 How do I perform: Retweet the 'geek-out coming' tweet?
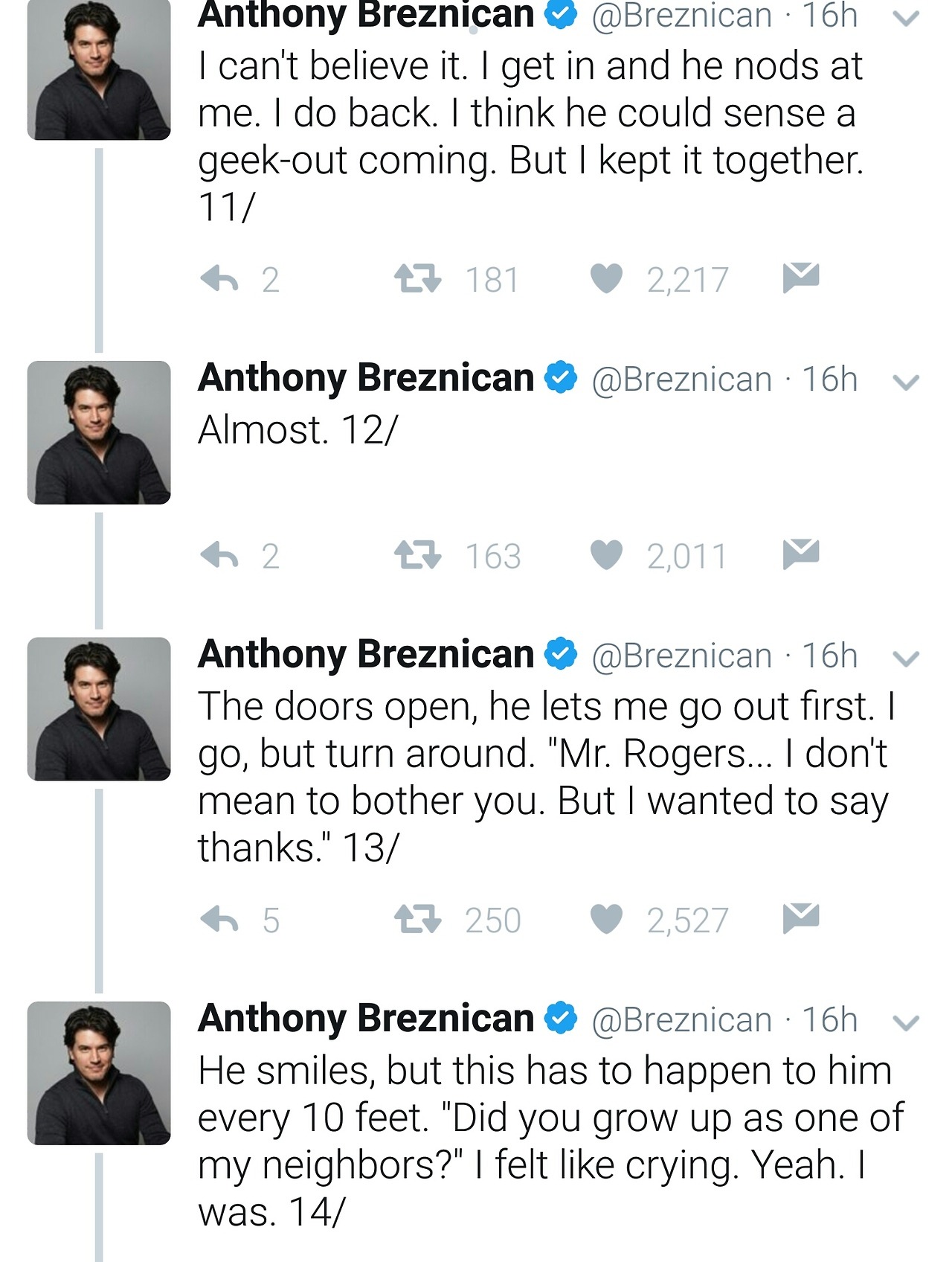click(x=417, y=280)
